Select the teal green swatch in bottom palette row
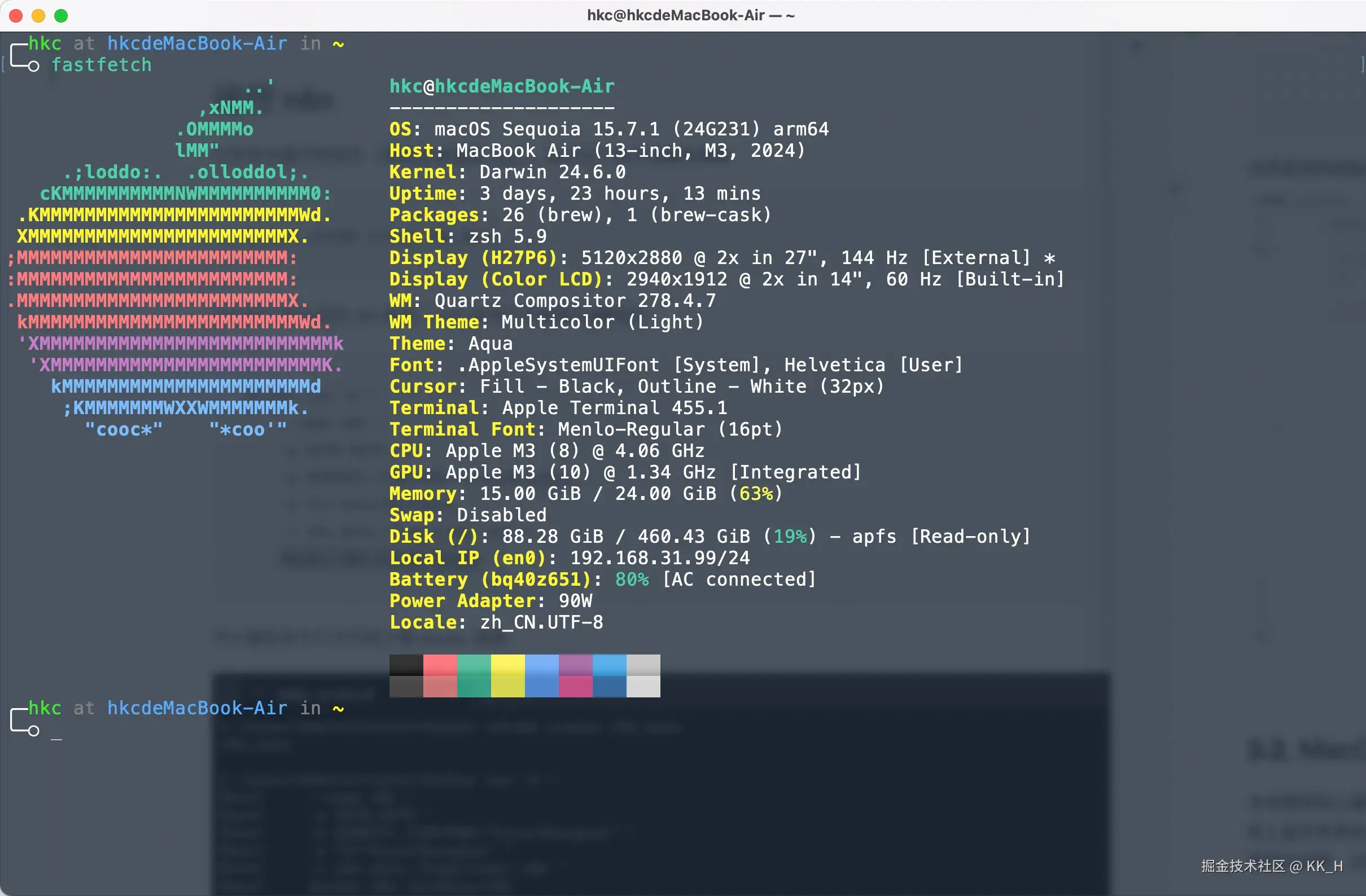The height and width of the screenshot is (896, 1366). pyautogui.click(x=474, y=687)
